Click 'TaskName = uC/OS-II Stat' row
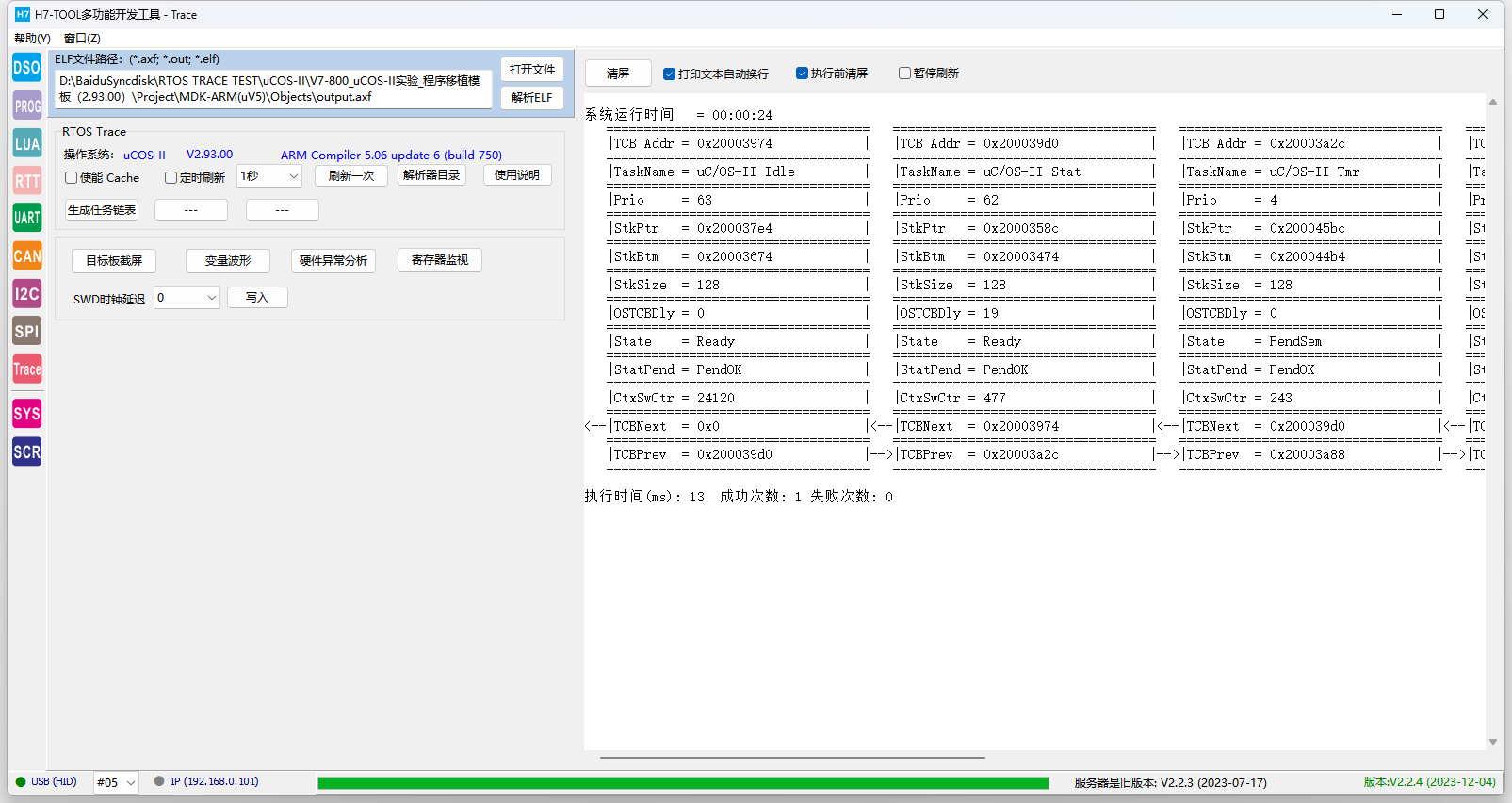 (x=990, y=172)
